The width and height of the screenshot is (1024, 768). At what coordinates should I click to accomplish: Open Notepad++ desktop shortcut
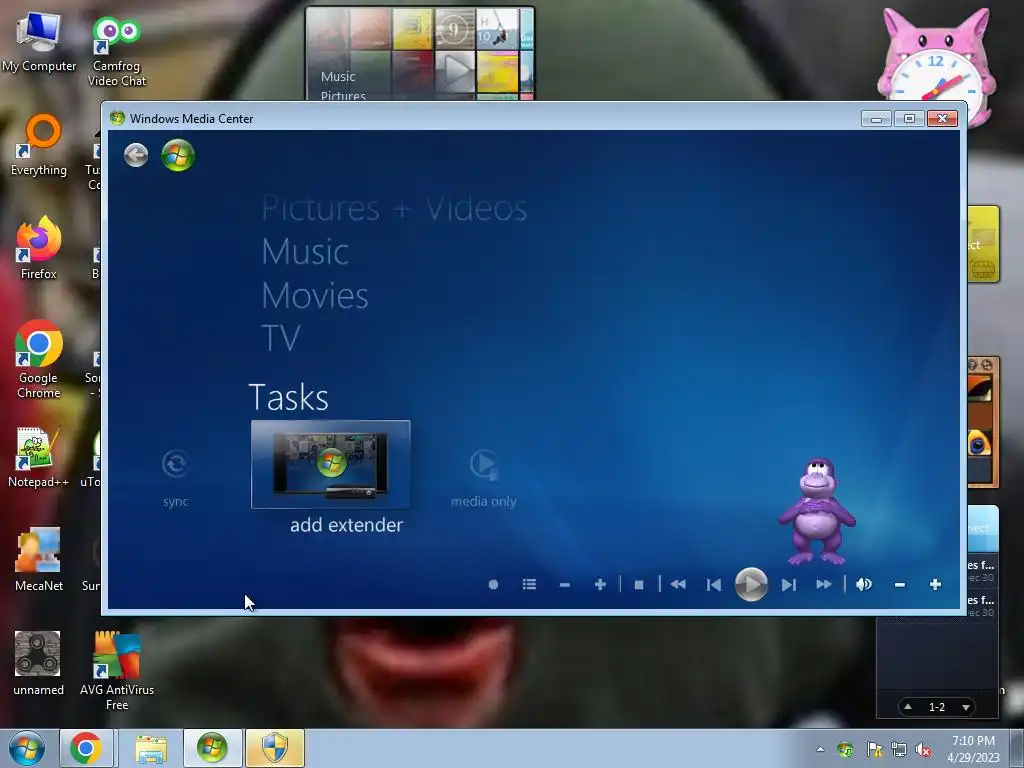click(x=39, y=457)
